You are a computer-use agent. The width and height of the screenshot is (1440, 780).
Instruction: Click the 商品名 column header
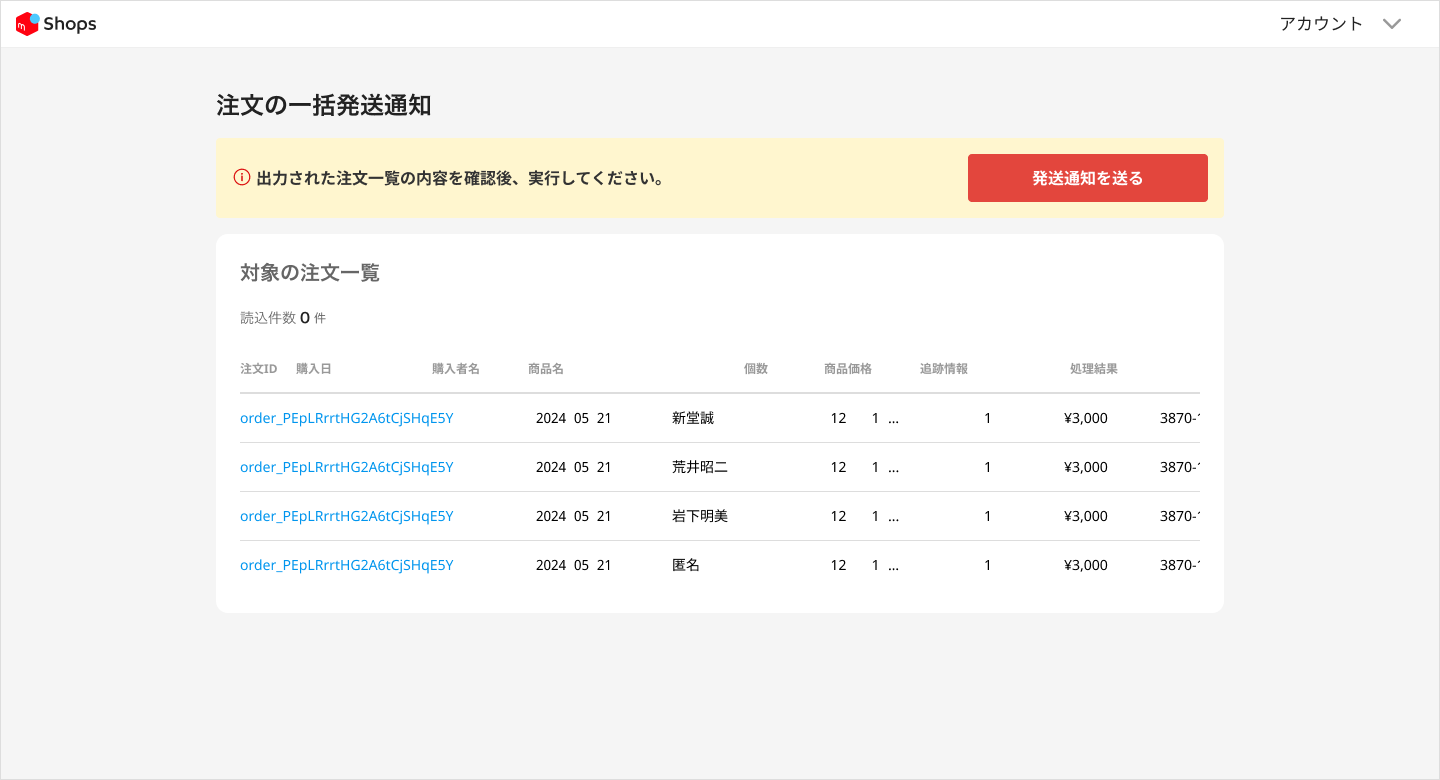click(546, 369)
